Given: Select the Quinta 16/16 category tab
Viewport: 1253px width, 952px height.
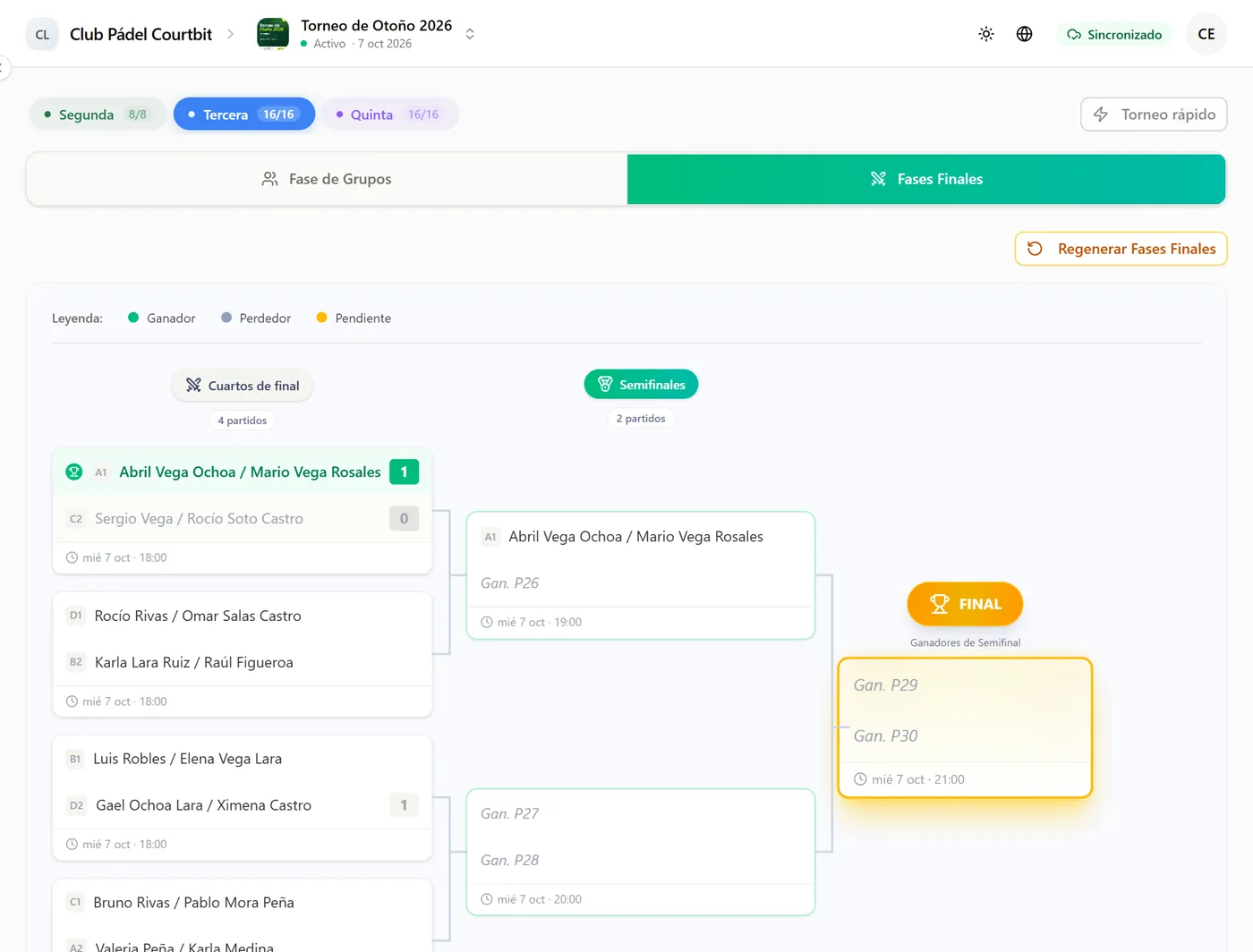Looking at the screenshot, I should pyautogui.click(x=389, y=115).
